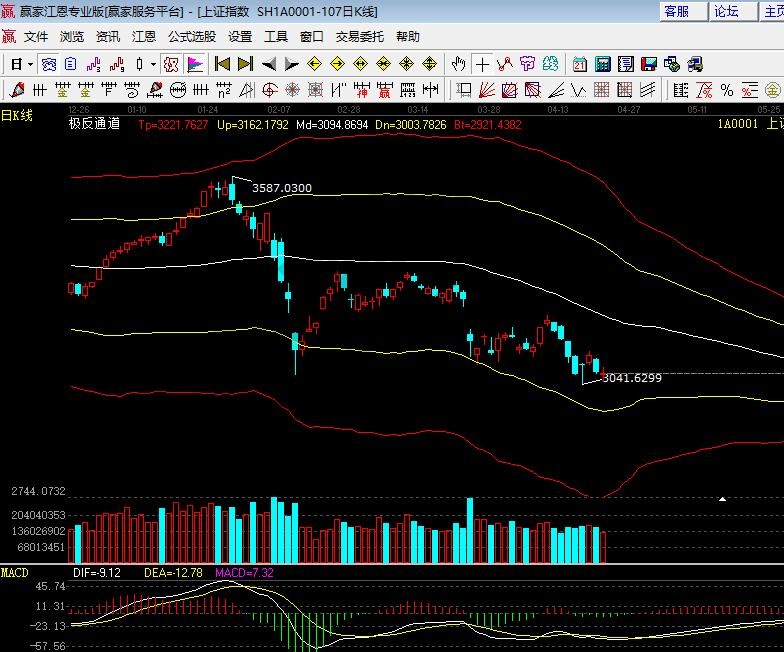Open the 文件 menu
Viewport: 784px width, 652px height.
(x=36, y=37)
